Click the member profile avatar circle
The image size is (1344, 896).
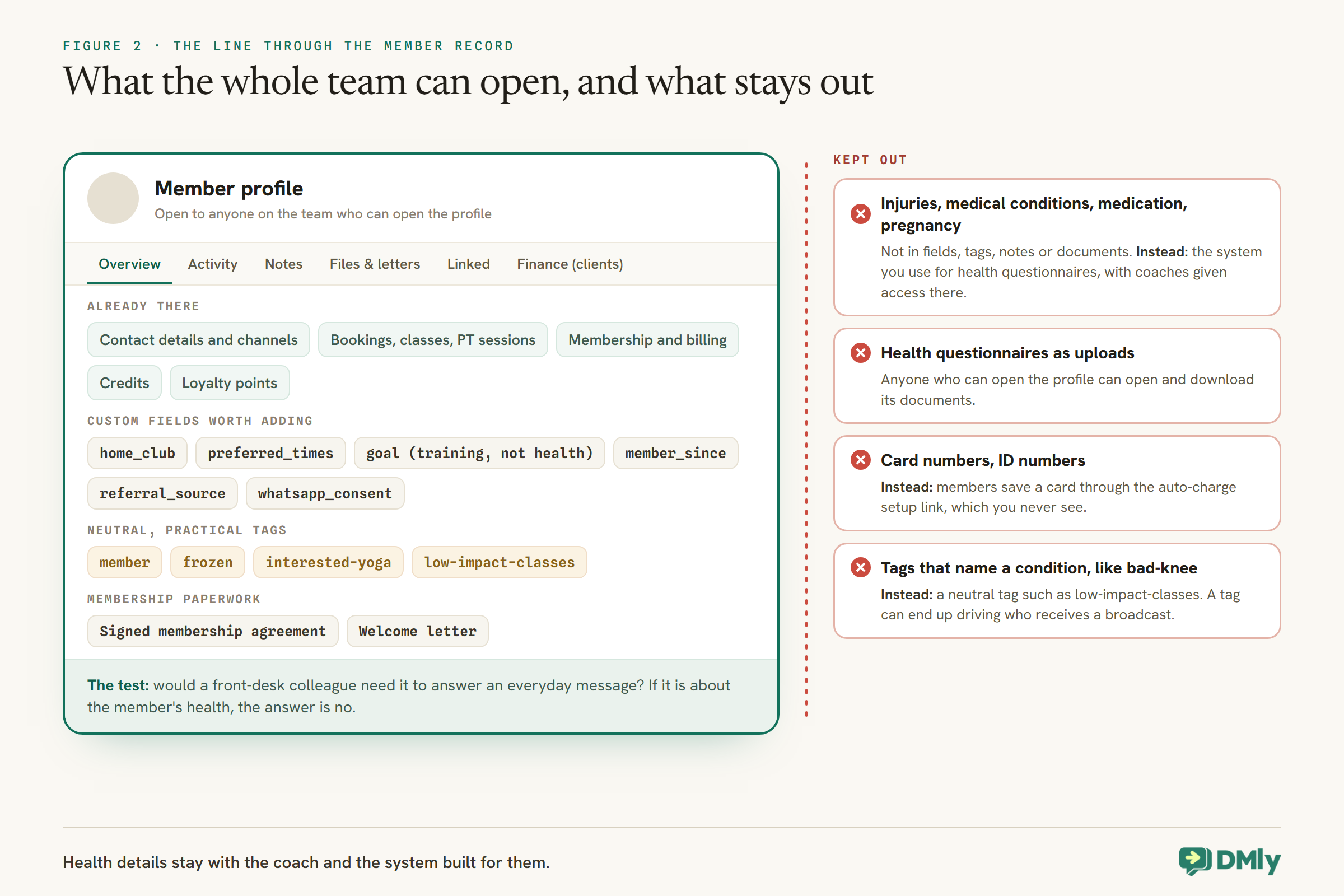(113, 198)
